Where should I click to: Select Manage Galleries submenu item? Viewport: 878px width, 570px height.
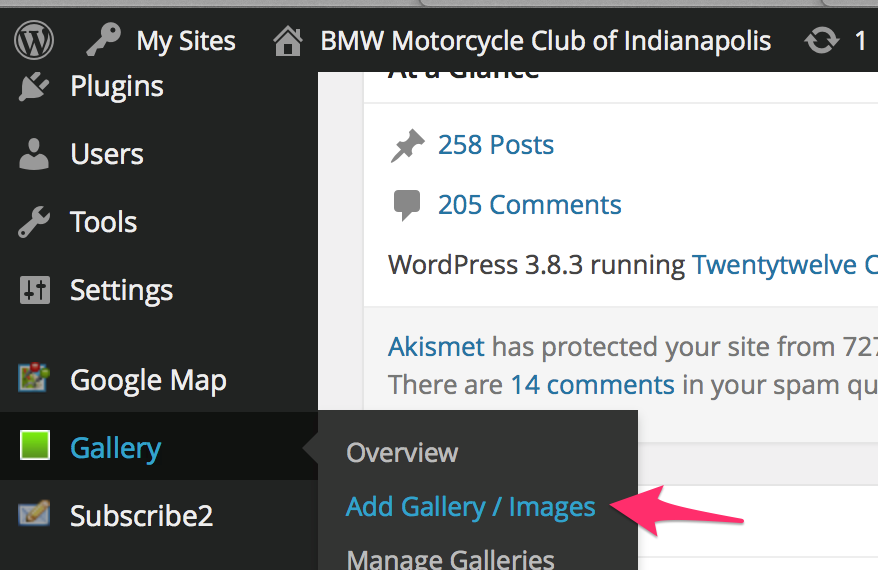(x=451, y=558)
